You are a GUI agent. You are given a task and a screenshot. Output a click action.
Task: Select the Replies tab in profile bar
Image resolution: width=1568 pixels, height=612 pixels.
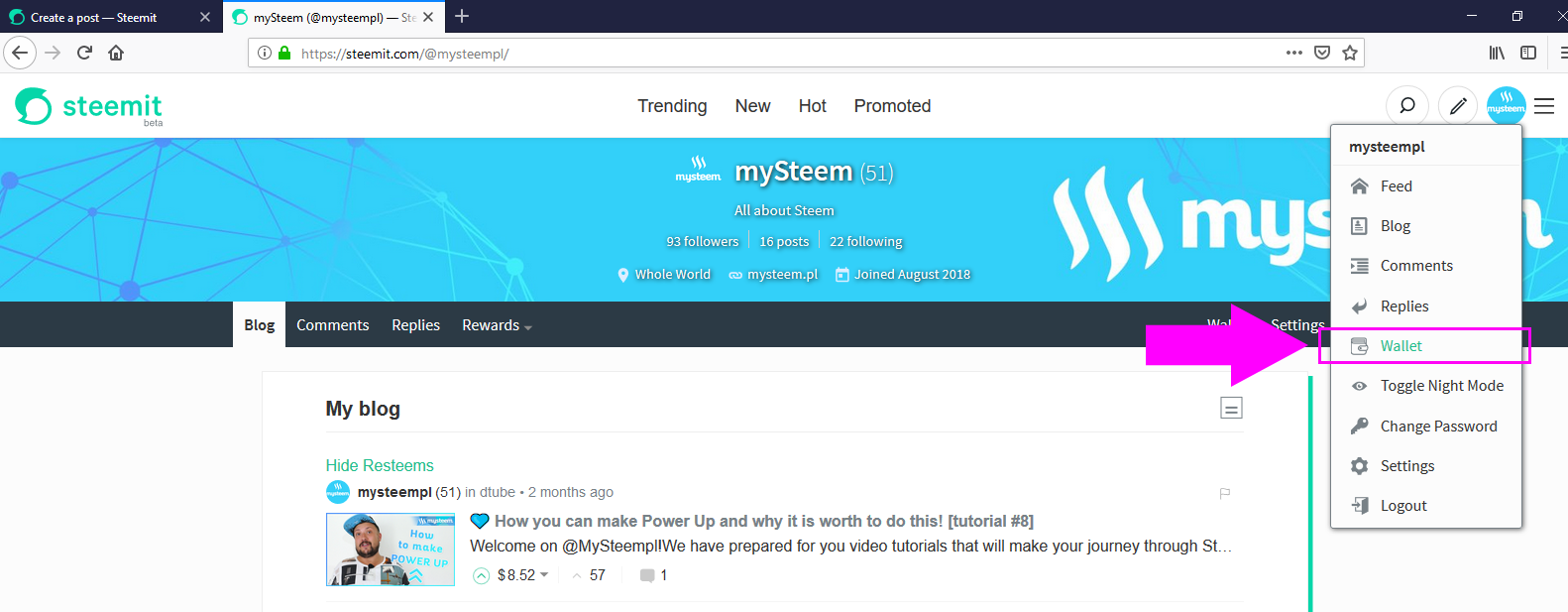click(415, 325)
